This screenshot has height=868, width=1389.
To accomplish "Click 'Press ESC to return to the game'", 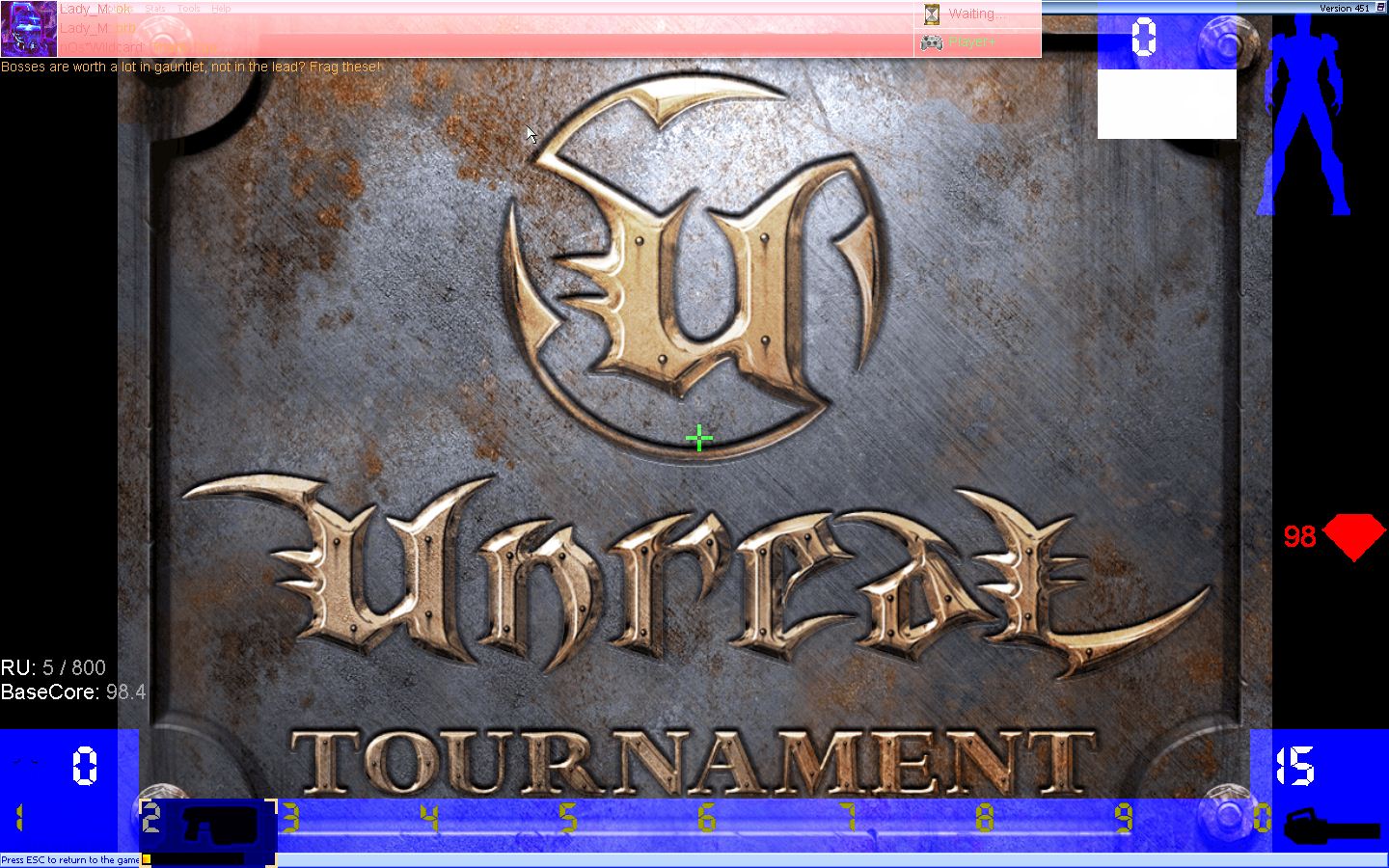I will tap(70, 859).
